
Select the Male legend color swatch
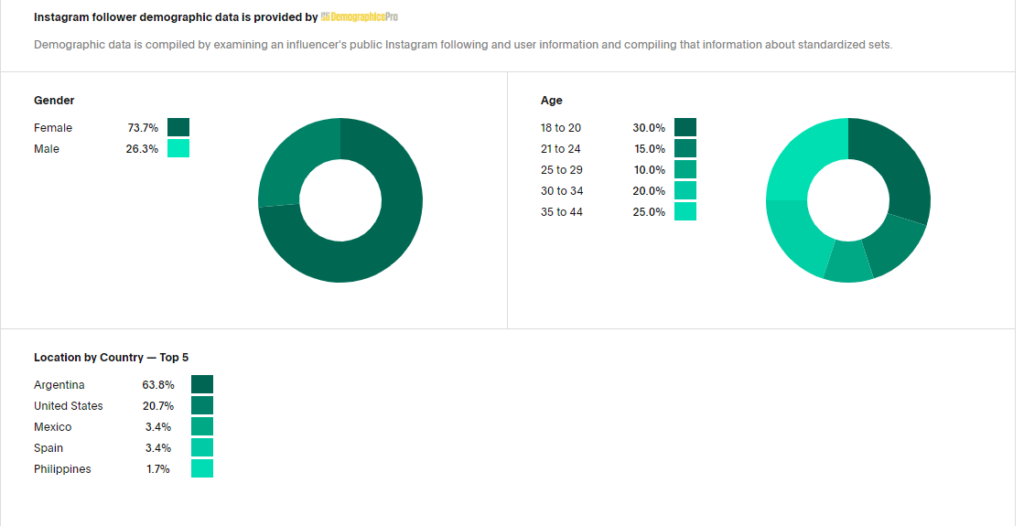point(178,148)
